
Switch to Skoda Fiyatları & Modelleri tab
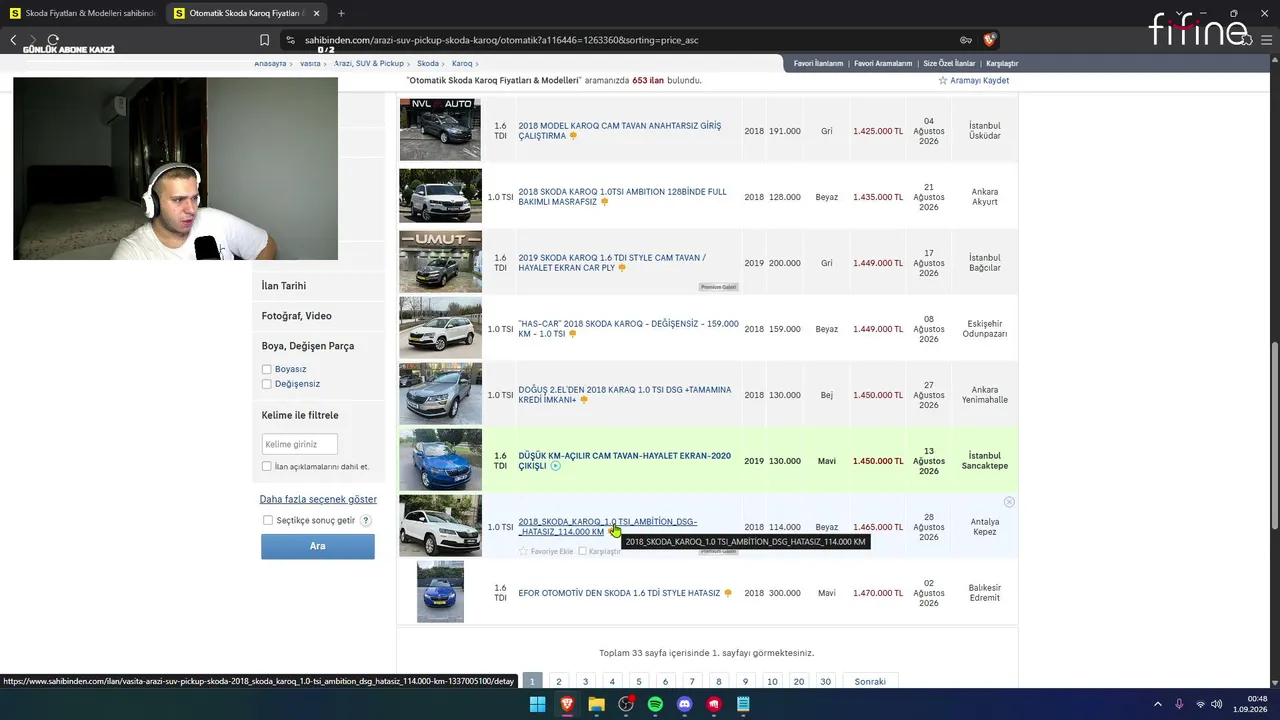tap(82, 13)
